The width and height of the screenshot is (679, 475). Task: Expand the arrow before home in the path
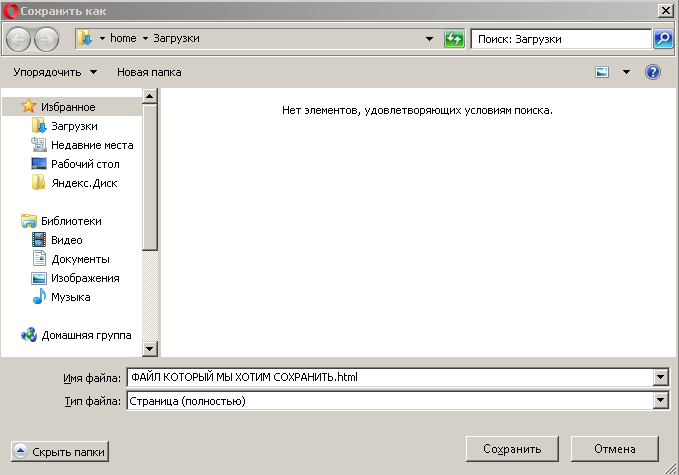[103, 39]
